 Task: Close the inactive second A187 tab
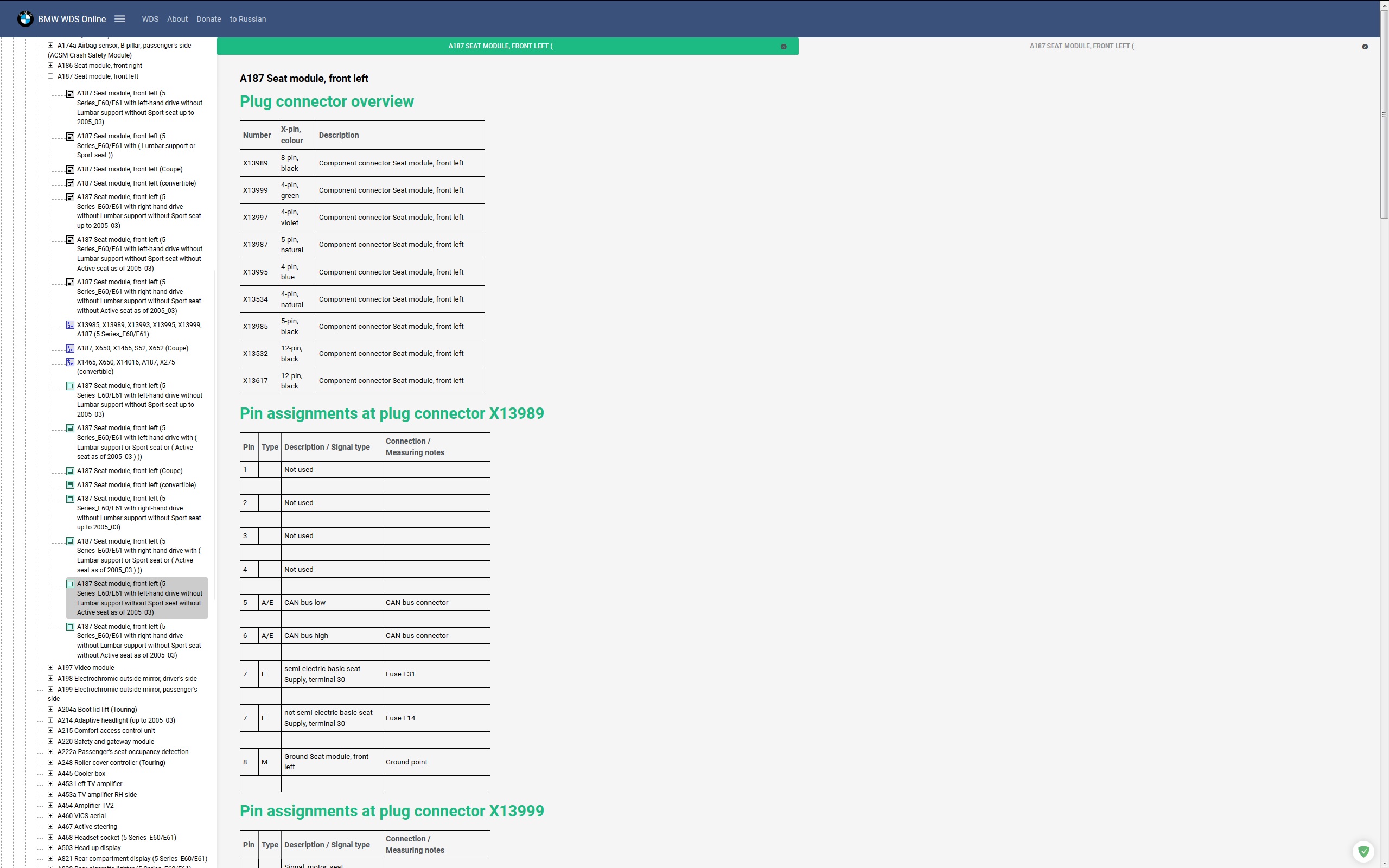pyautogui.click(x=1365, y=47)
